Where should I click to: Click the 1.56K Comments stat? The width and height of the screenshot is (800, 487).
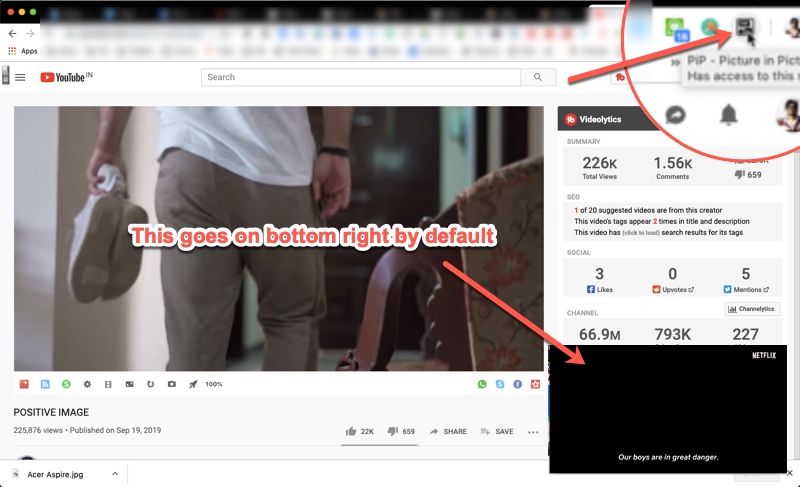(672, 168)
